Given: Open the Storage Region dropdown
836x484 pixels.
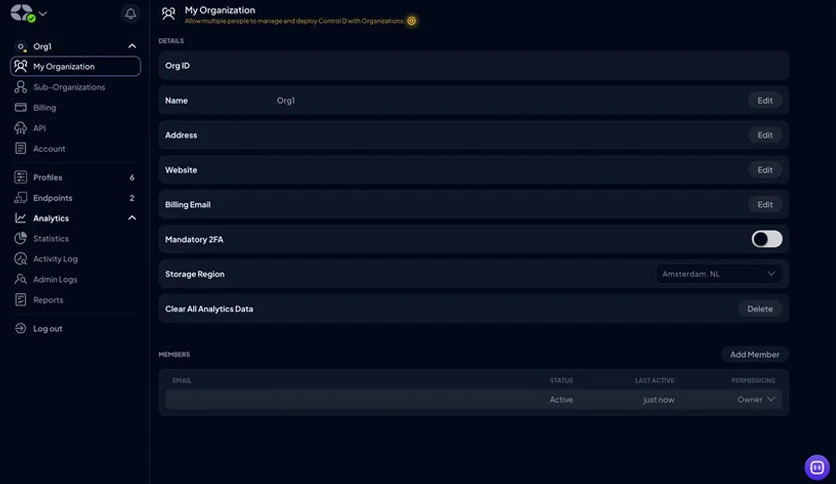Looking at the screenshot, I should click(x=719, y=274).
